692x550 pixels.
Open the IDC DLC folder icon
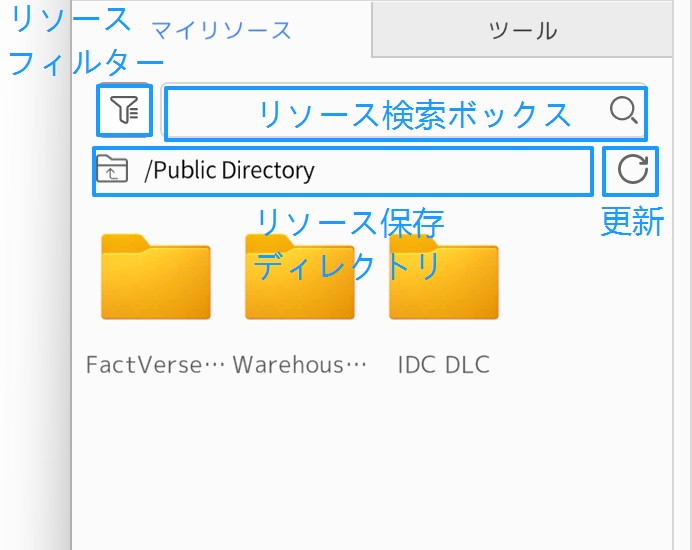pos(443,278)
